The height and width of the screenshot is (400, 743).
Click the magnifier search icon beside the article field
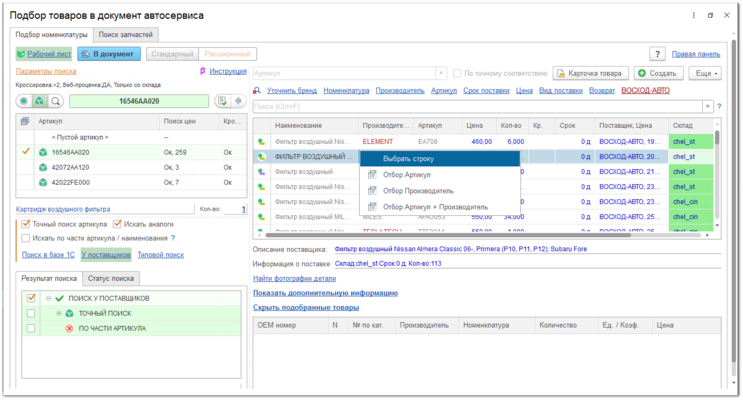[x=55, y=101]
